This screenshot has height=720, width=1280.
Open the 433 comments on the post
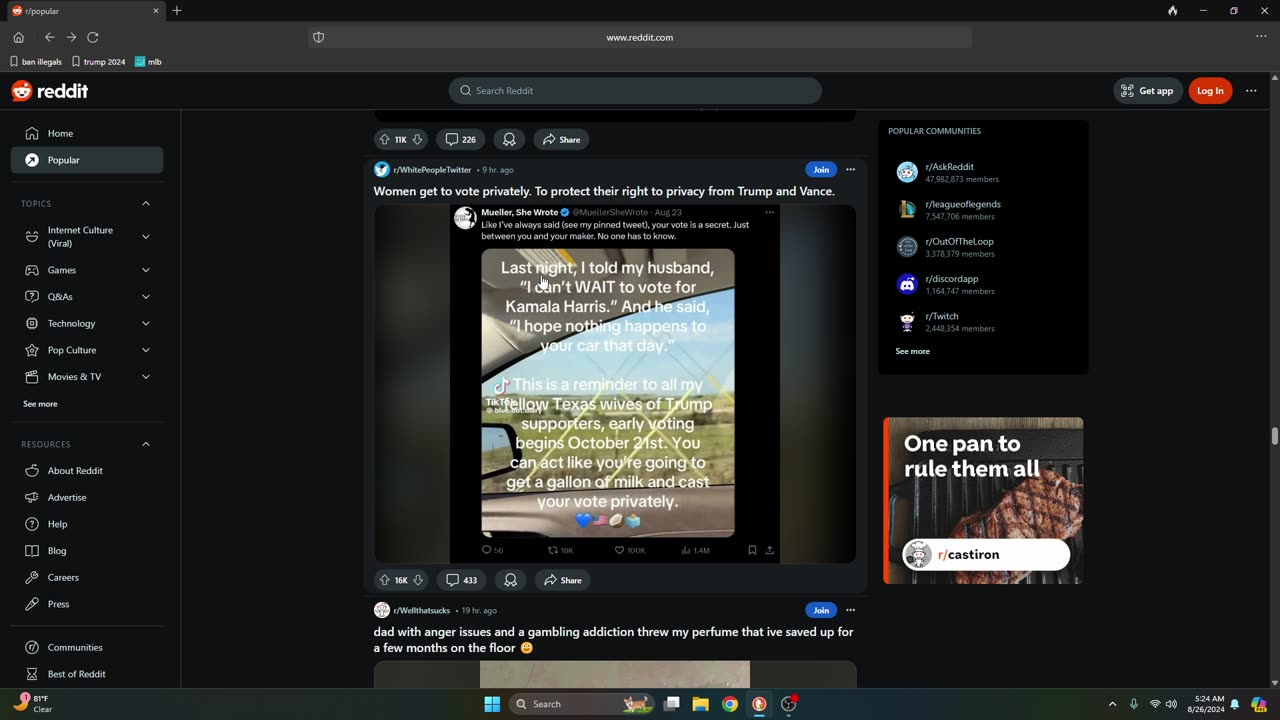coord(461,580)
